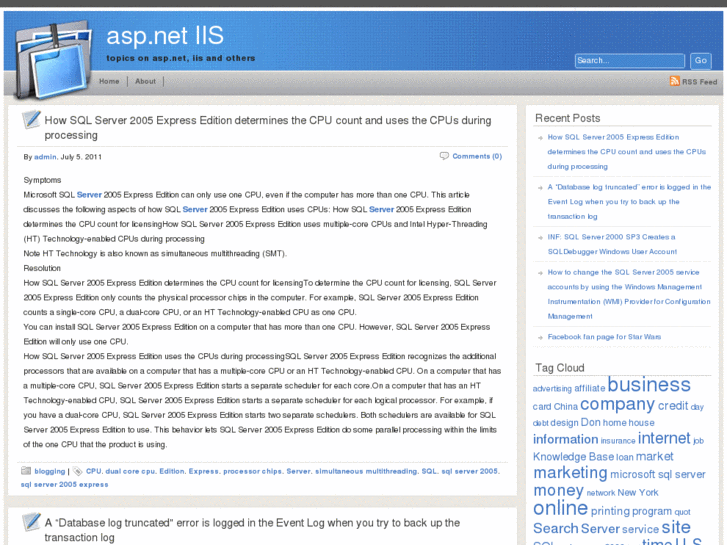Click the comments speech bubble icon
The width and height of the screenshot is (727, 545).
[x=444, y=156]
